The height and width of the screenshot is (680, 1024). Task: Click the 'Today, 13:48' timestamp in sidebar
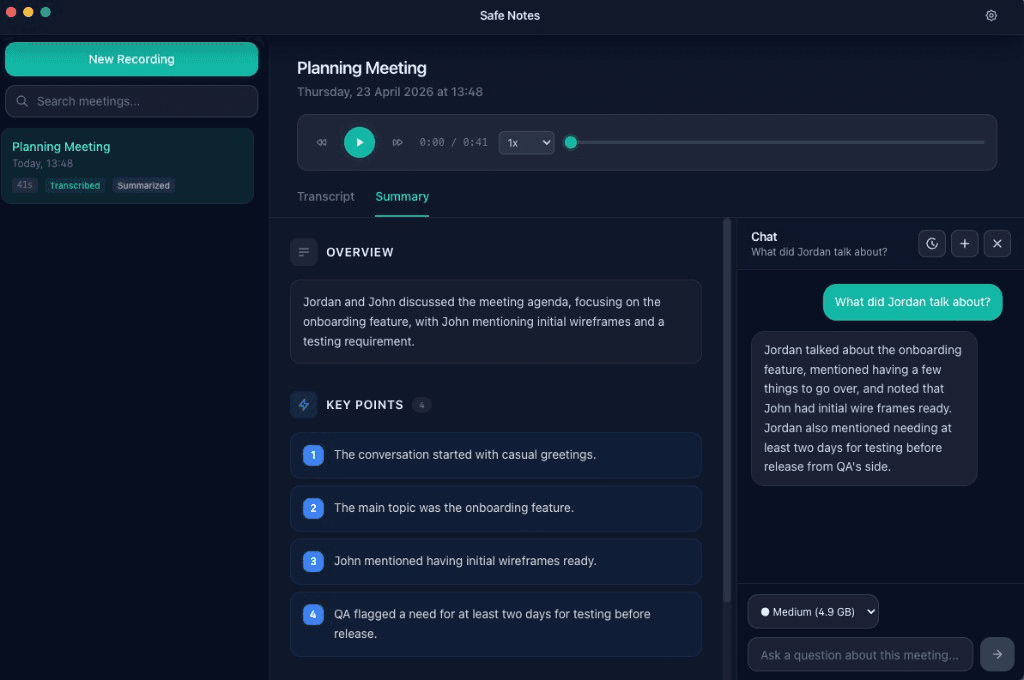(42, 163)
